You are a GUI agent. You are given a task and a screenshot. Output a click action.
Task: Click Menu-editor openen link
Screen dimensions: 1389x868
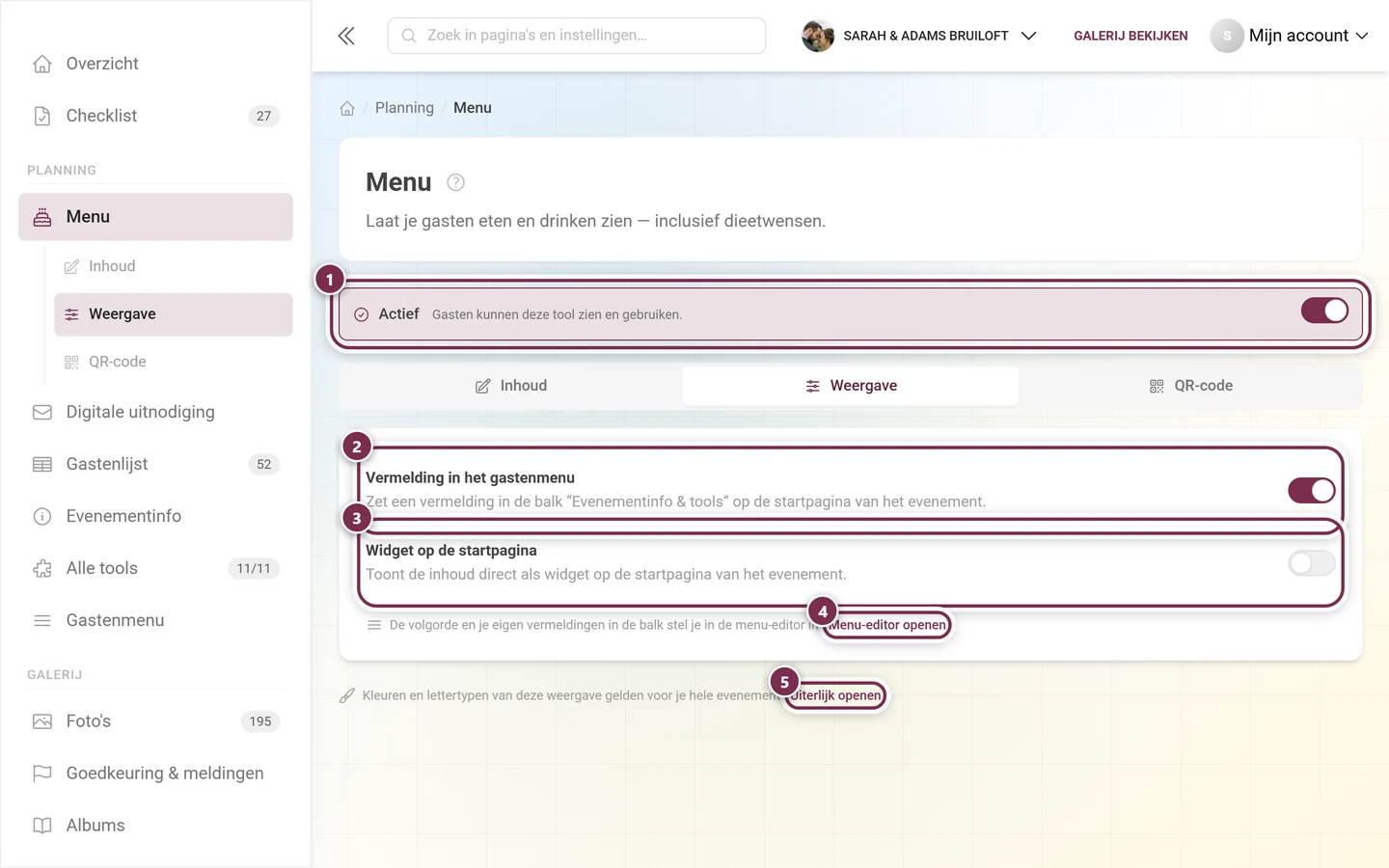tap(886, 625)
